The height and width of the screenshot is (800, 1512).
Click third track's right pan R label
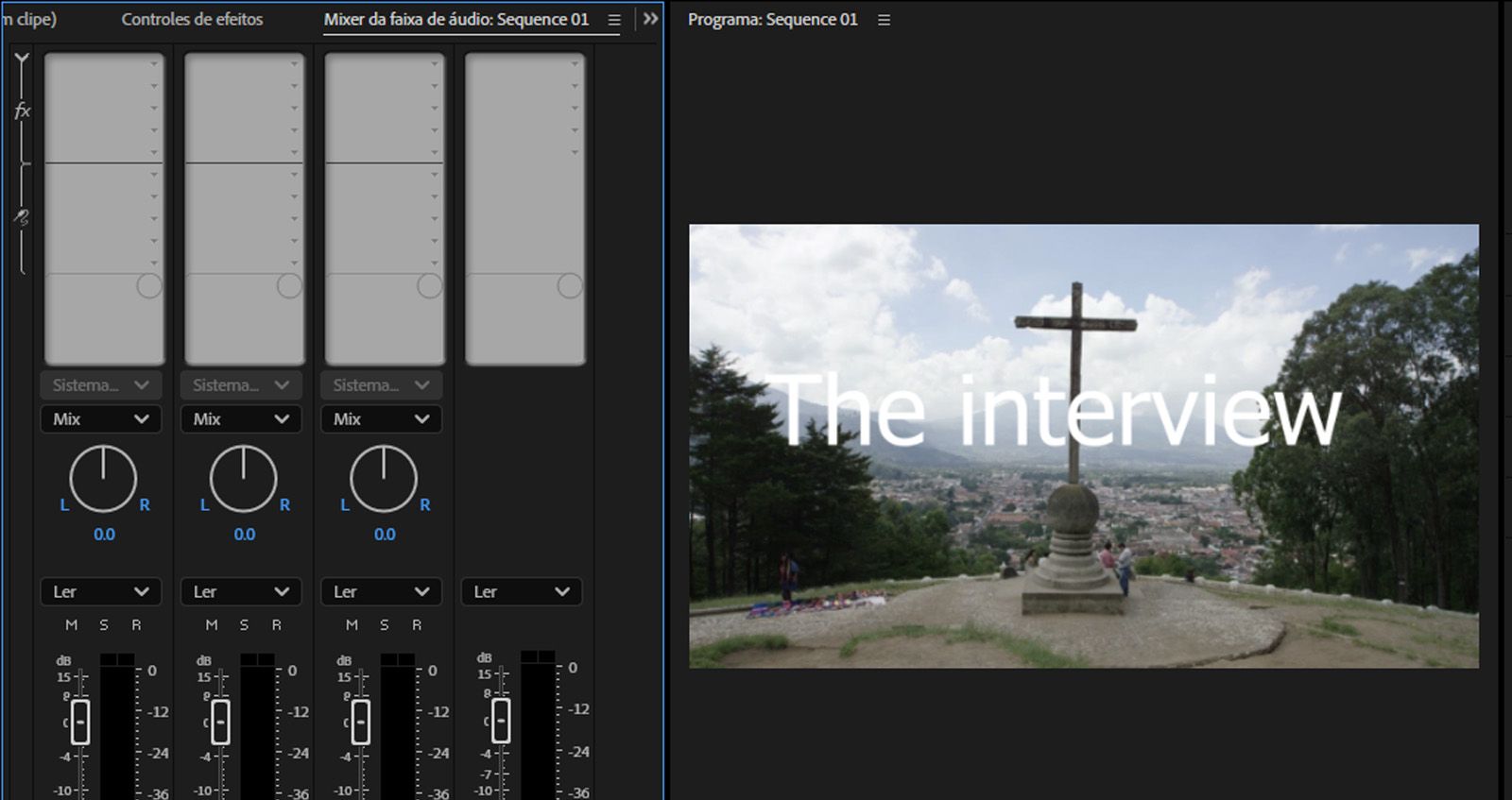coord(424,505)
